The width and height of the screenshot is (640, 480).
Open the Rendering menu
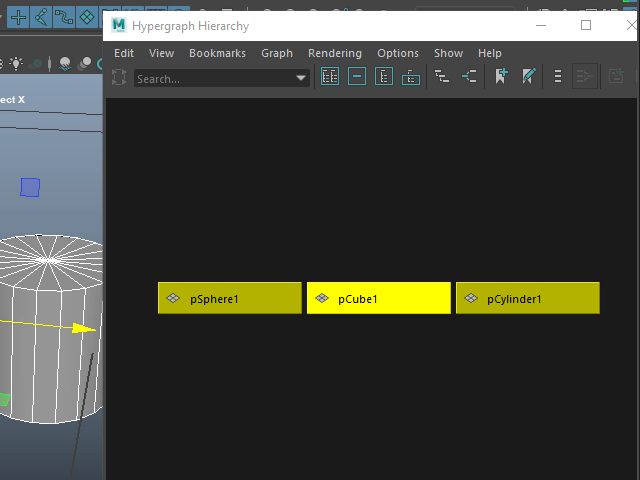click(x=335, y=53)
